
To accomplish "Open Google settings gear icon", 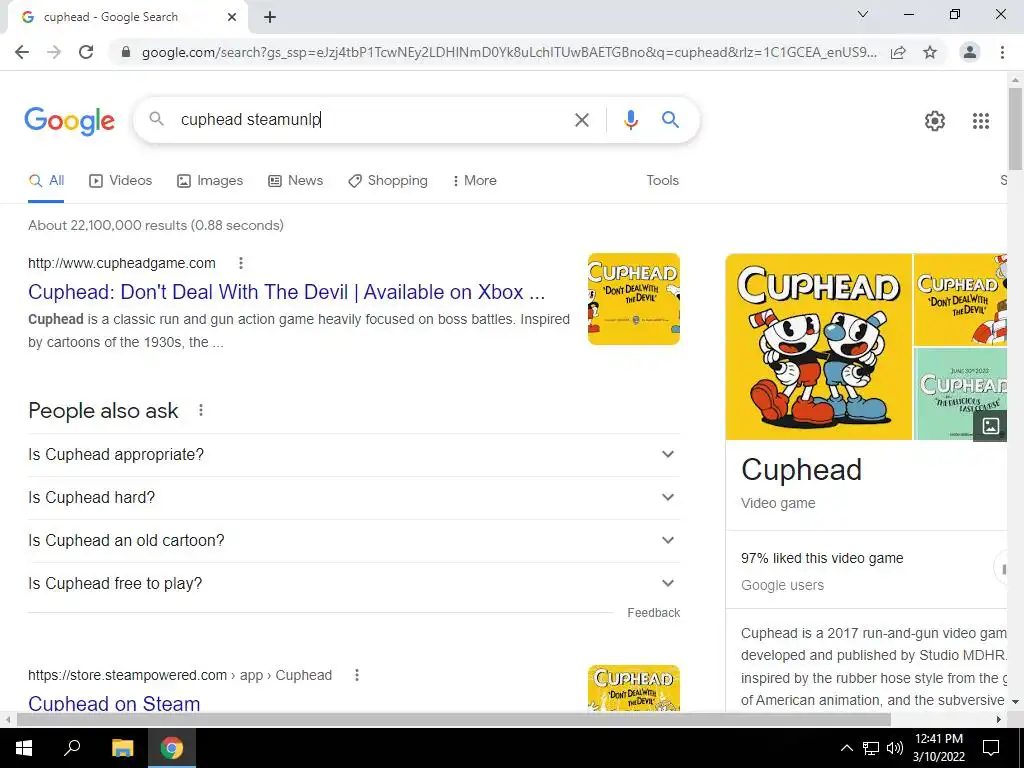I will pyautogui.click(x=935, y=121).
